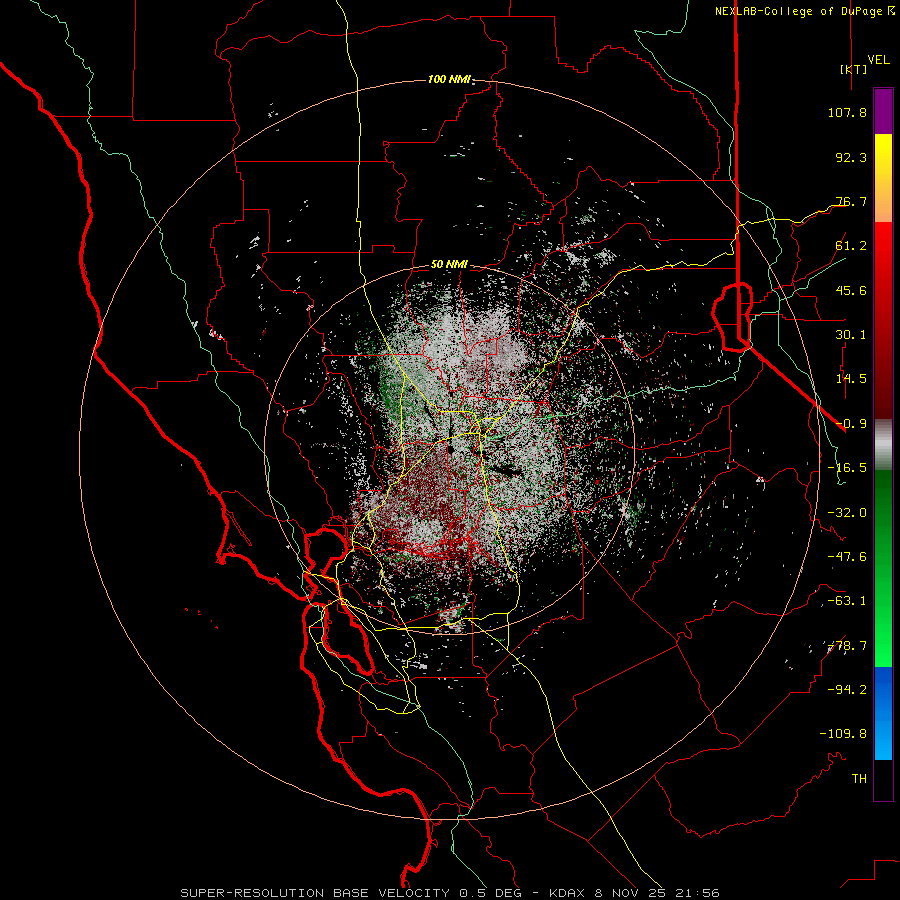Click the 61.2 legend value

point(851,246)
